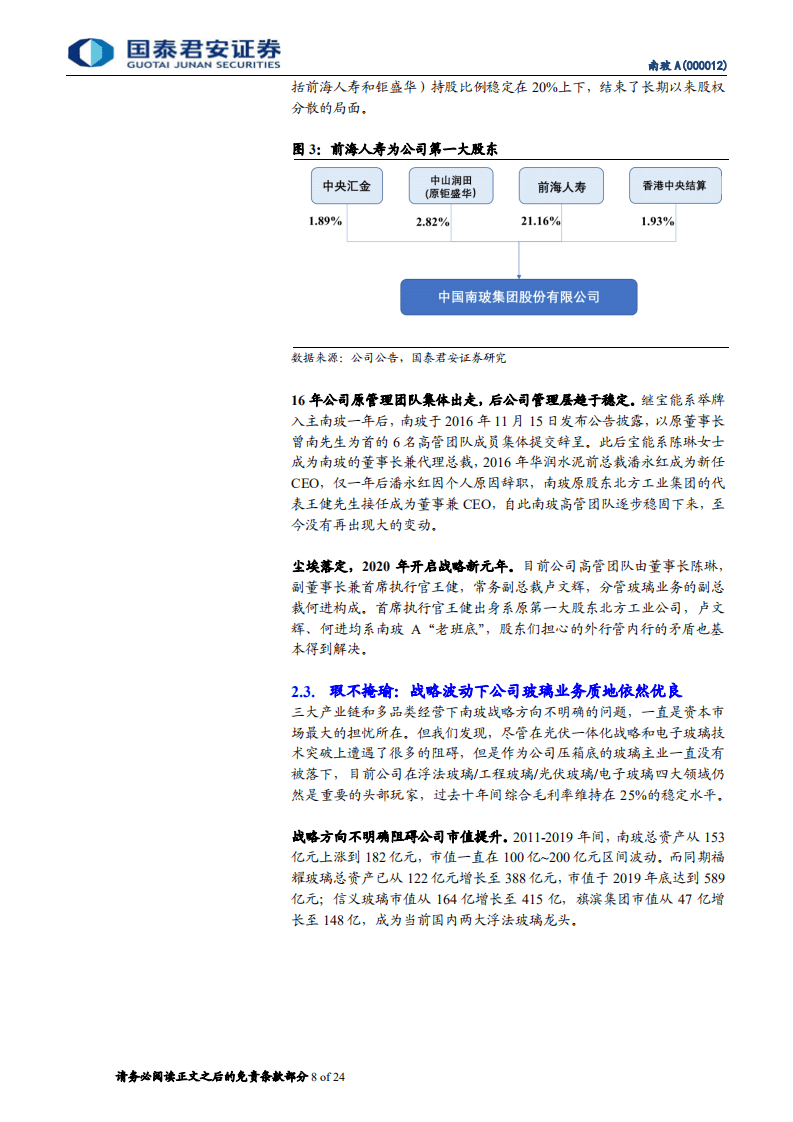This screenshot has height=1122, width=793.
Task: Click the 1.89% shareholding value
Action: [325, 221]
